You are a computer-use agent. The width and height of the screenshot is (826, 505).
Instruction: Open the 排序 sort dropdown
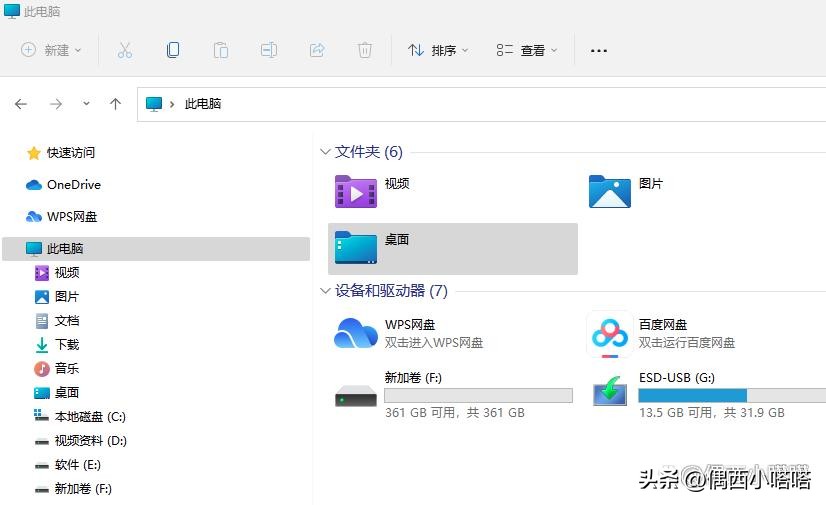pyautogui.click(x=438, y=51)
